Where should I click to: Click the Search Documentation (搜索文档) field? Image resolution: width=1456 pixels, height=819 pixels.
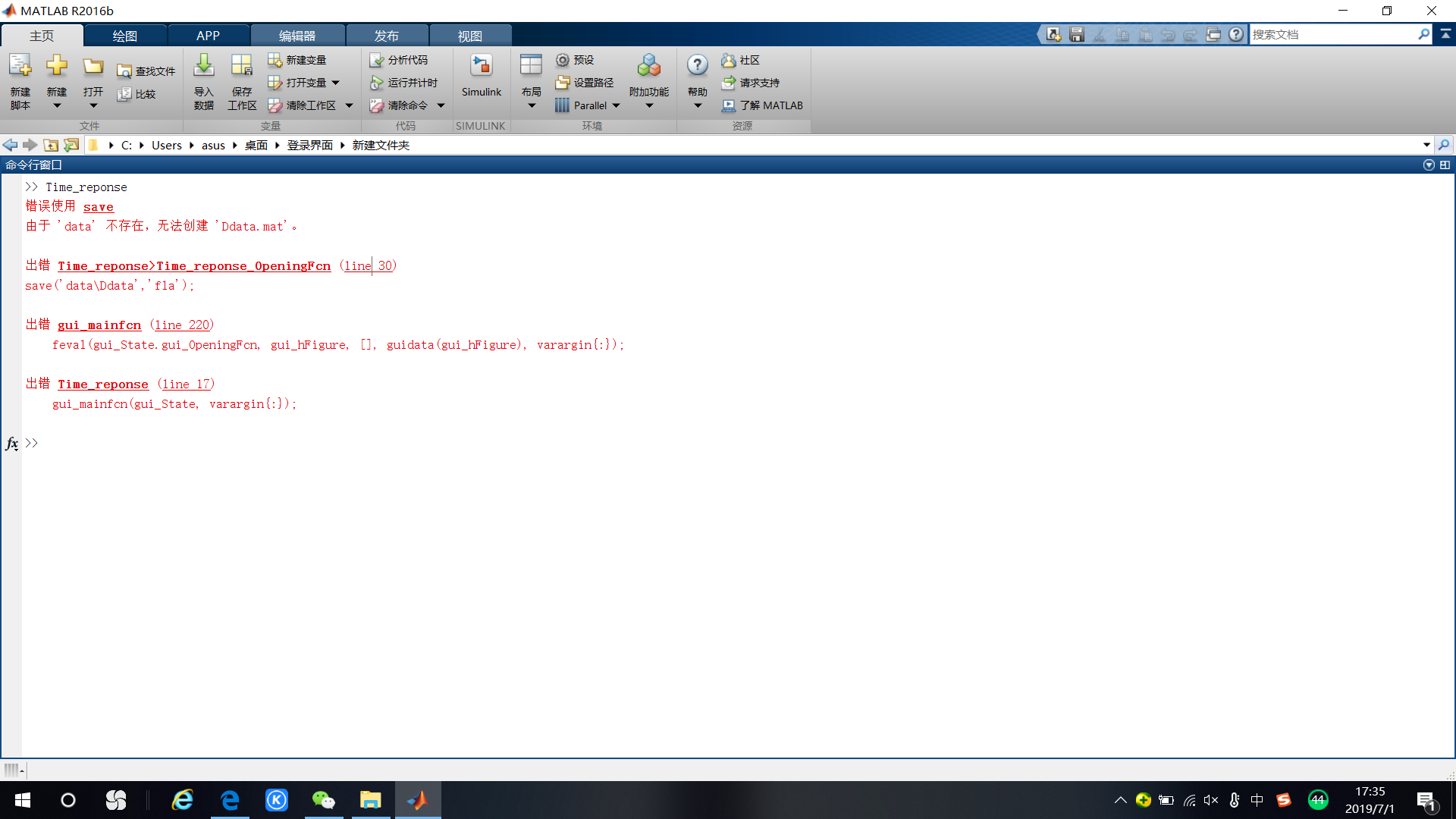1333,35
